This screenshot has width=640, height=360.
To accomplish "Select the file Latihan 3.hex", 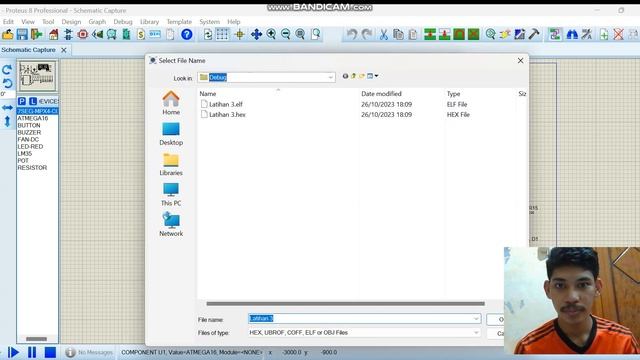I will coord(223,115).
